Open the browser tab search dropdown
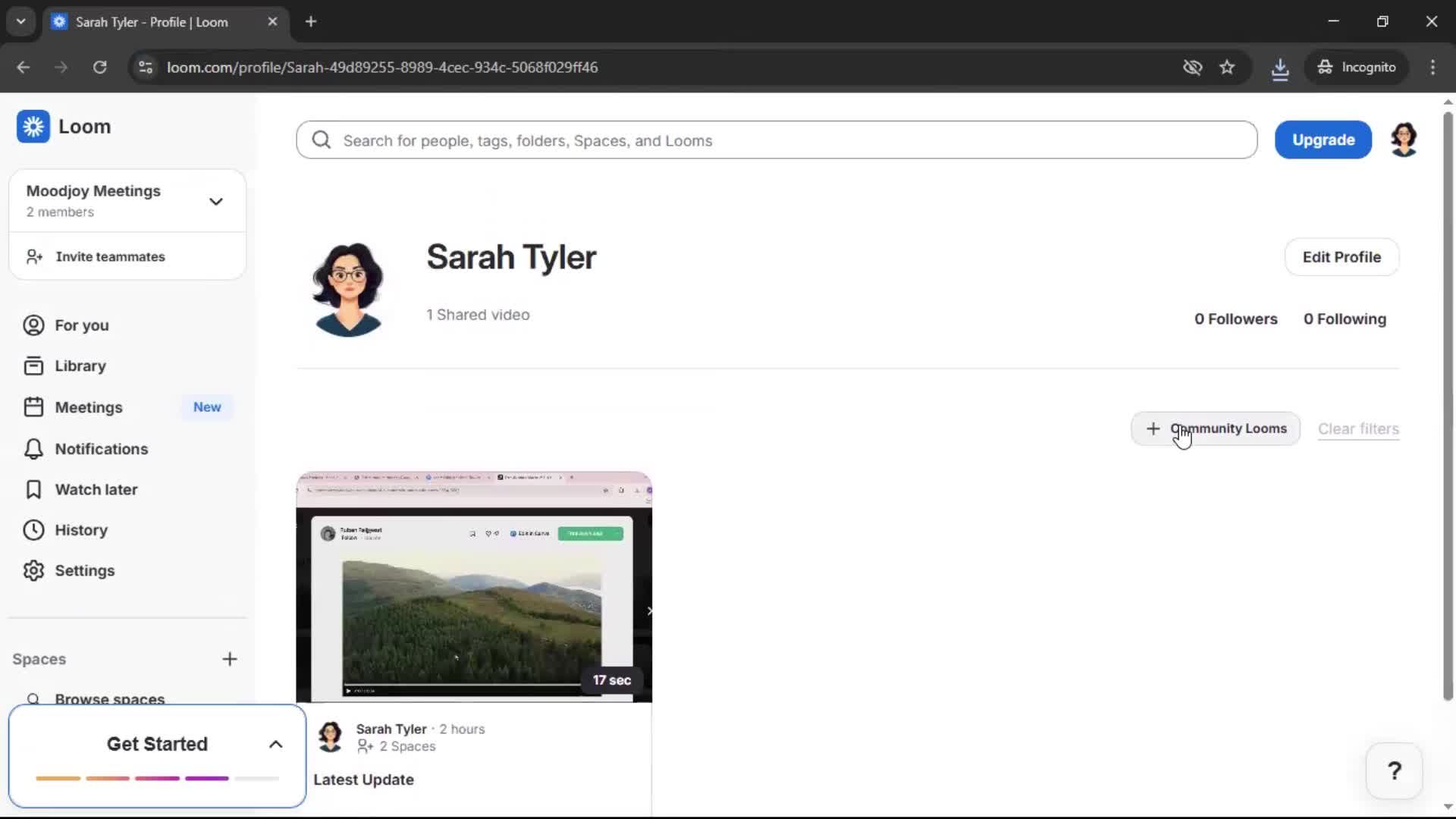The width and height of the screenshot is (1456, 819). point(20,21)
